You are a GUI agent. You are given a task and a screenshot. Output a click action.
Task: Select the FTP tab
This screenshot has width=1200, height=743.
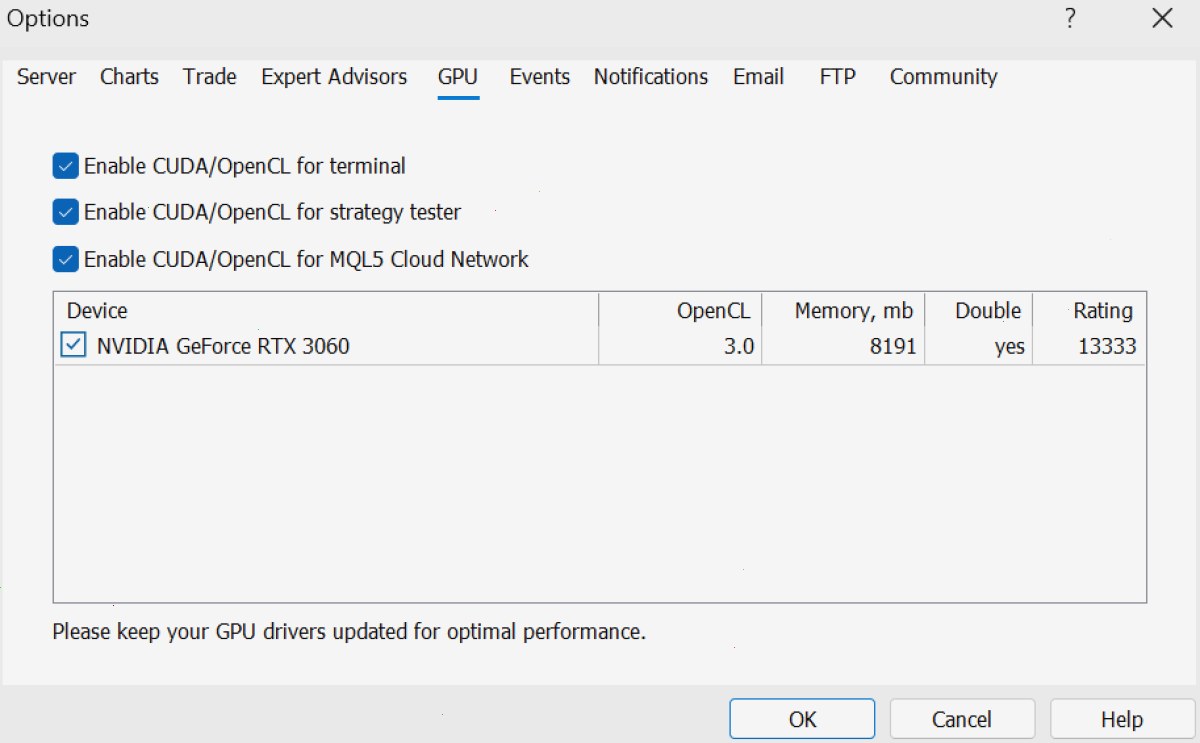tap(838, 77)
